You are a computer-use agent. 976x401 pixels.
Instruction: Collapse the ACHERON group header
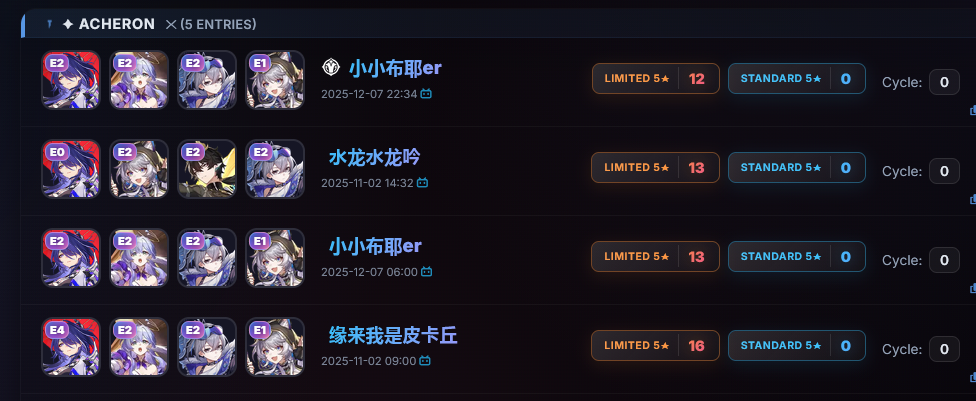(x=498, y=24)
